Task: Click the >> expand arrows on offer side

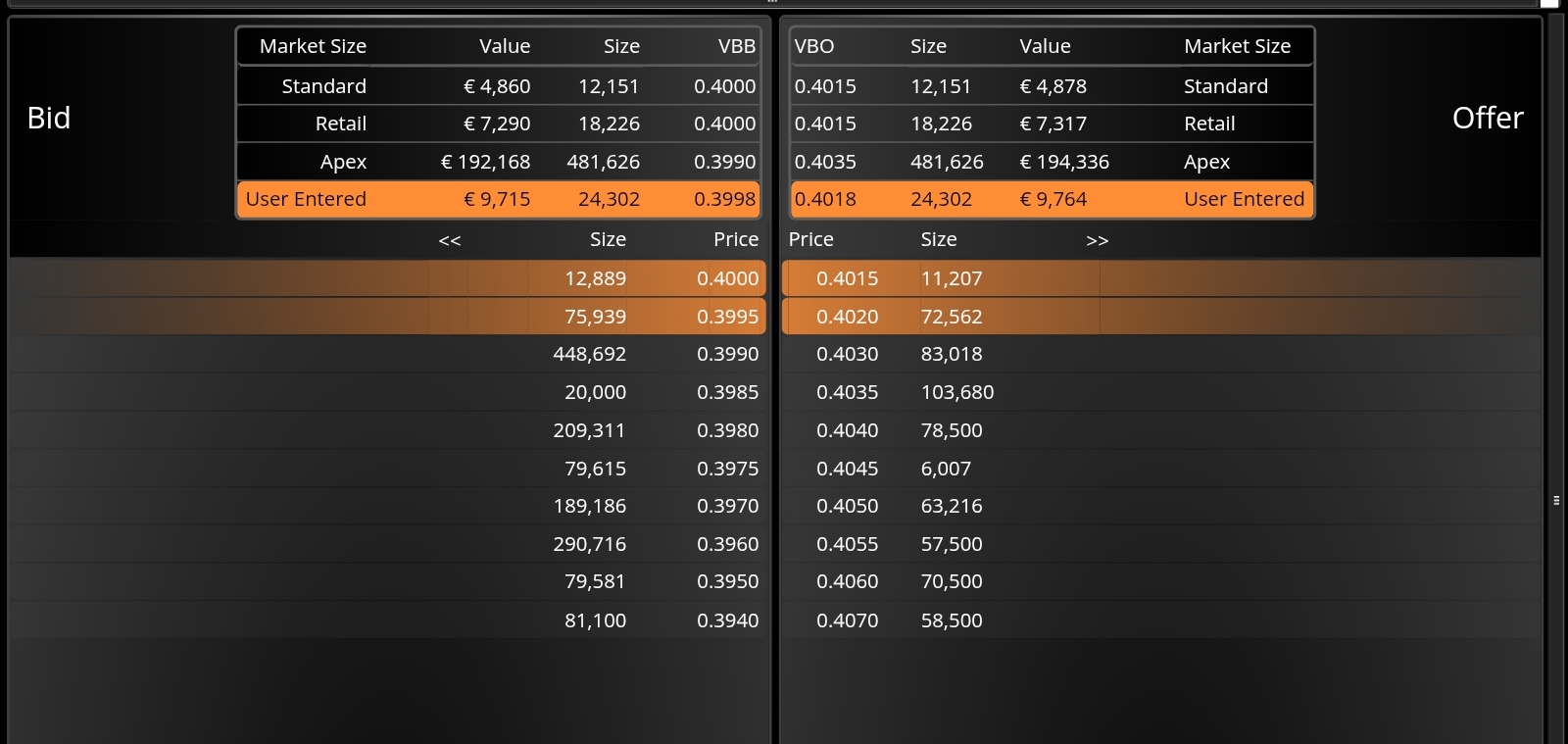Action: tap(1097, 241)
